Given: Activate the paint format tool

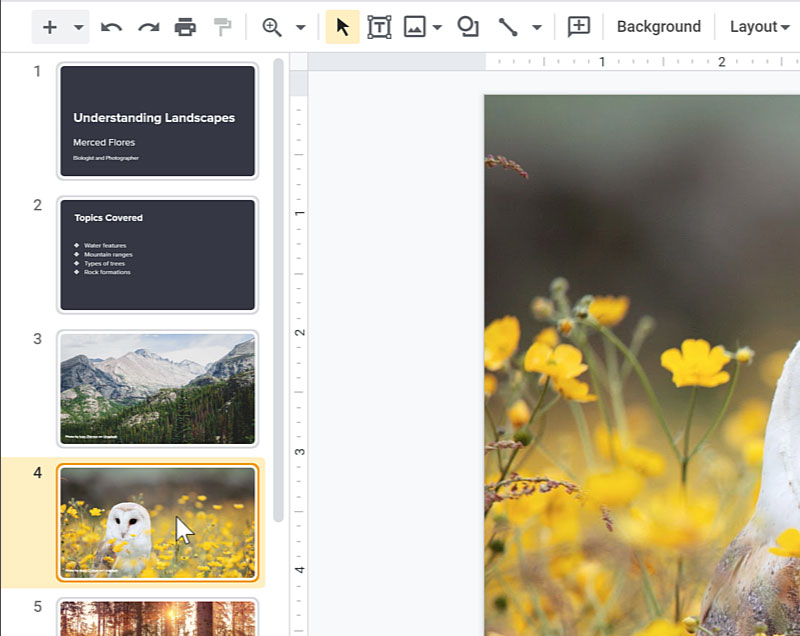Looking at the screenshot, I should [x=222, y=27].
